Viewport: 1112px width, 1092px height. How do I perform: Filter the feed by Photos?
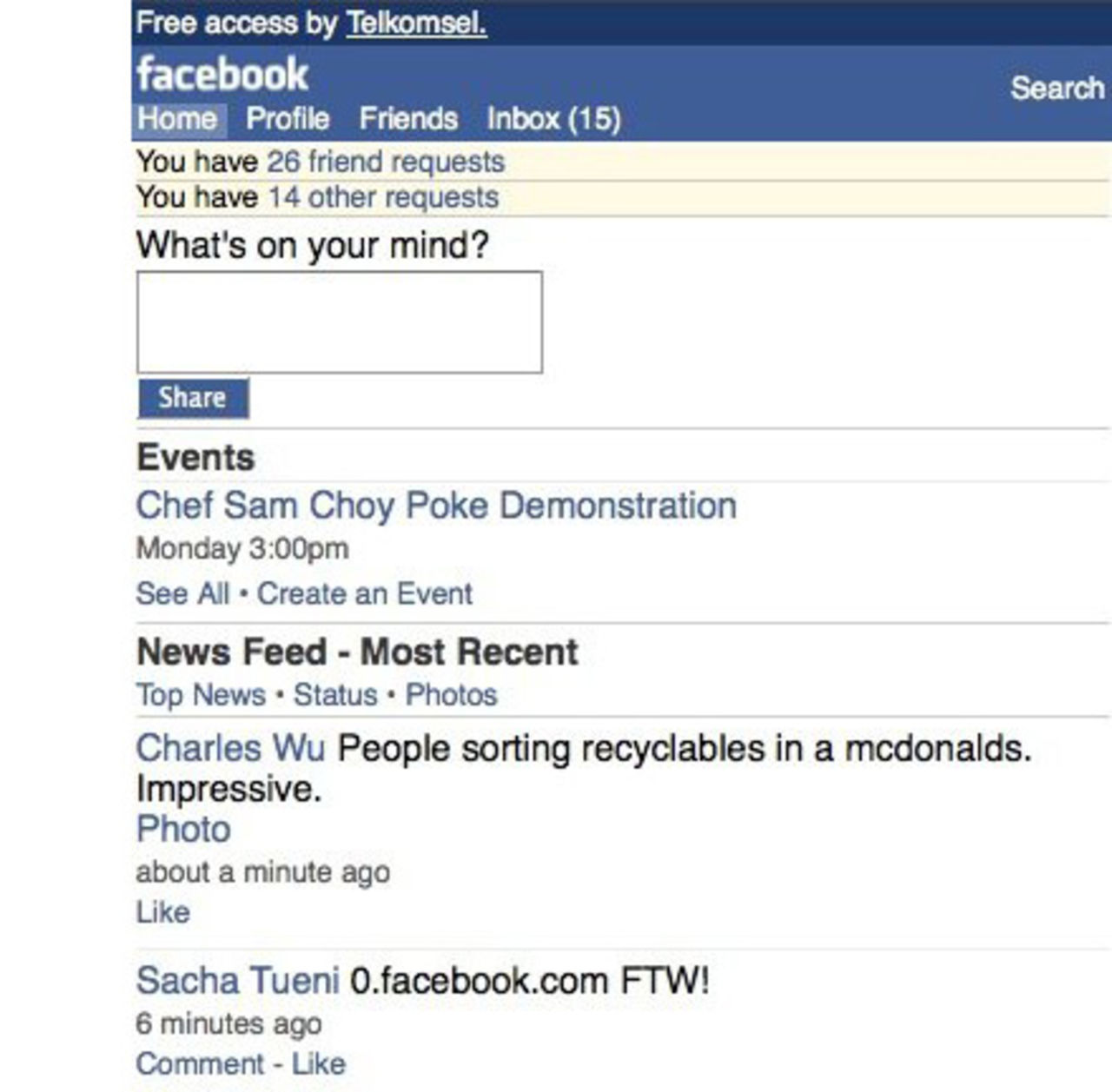click(453, 694)
